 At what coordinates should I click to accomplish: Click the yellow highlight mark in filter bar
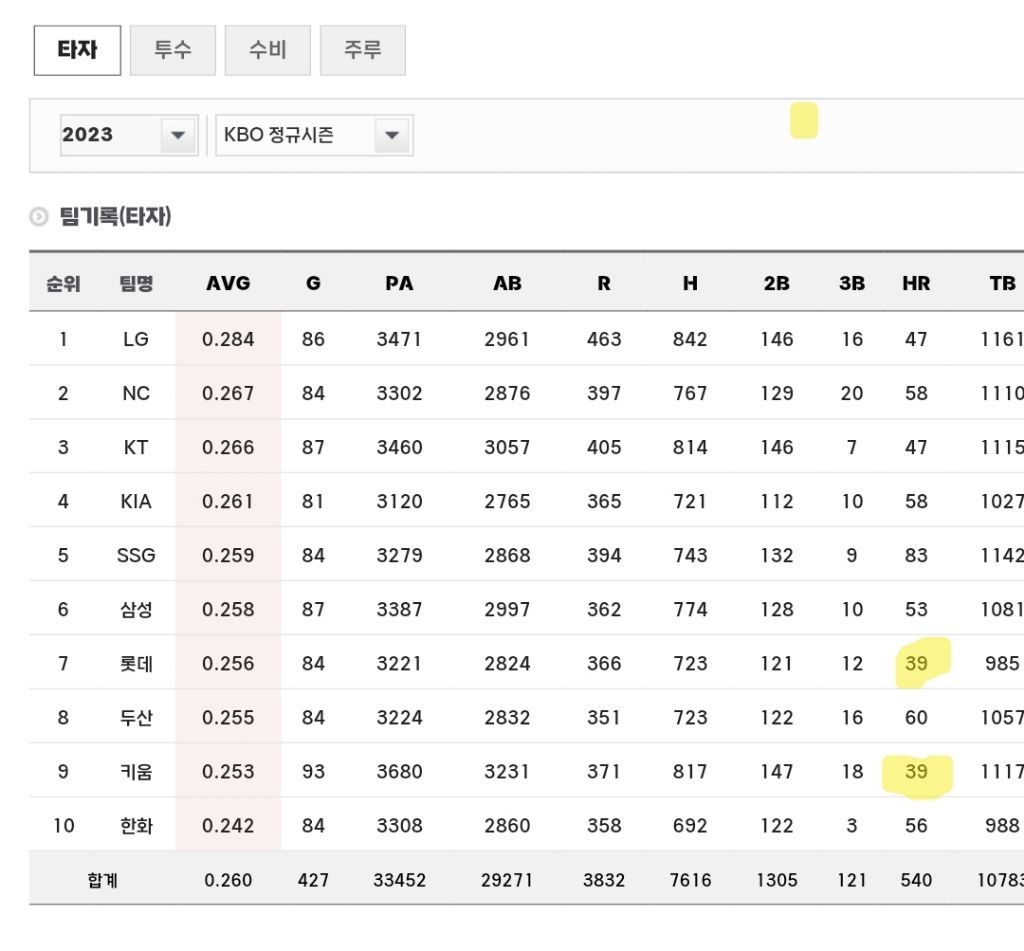pyautogui.click(x=803, y=121)
